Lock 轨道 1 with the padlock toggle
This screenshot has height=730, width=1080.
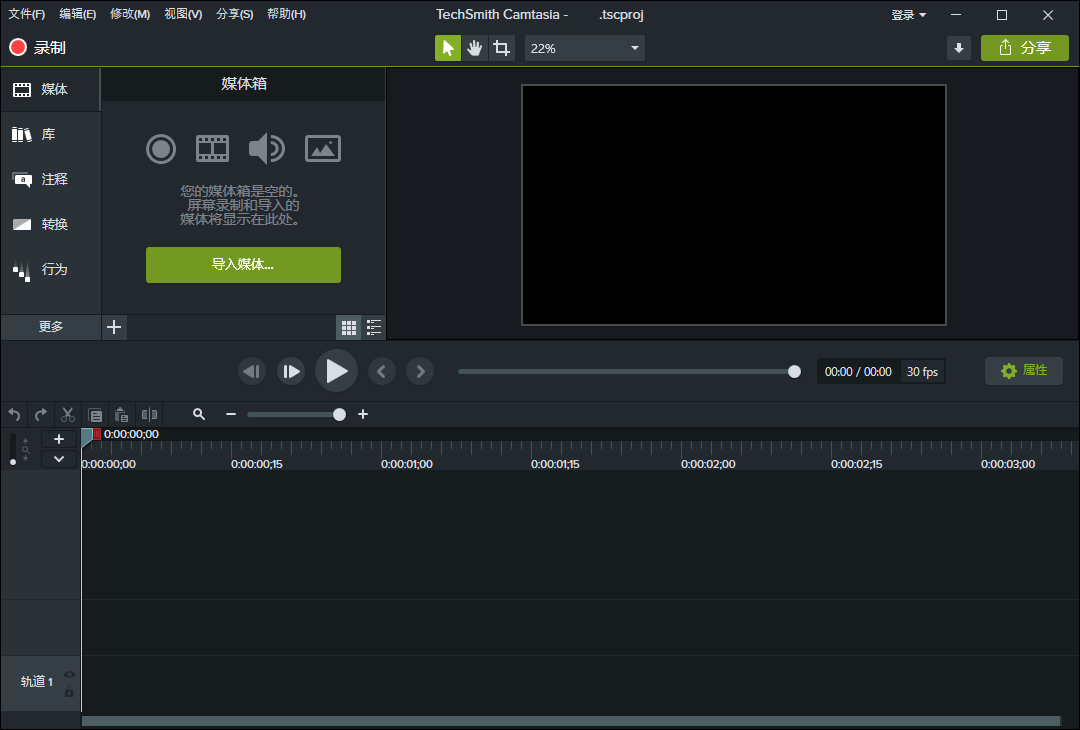click(x=69, y=692)
